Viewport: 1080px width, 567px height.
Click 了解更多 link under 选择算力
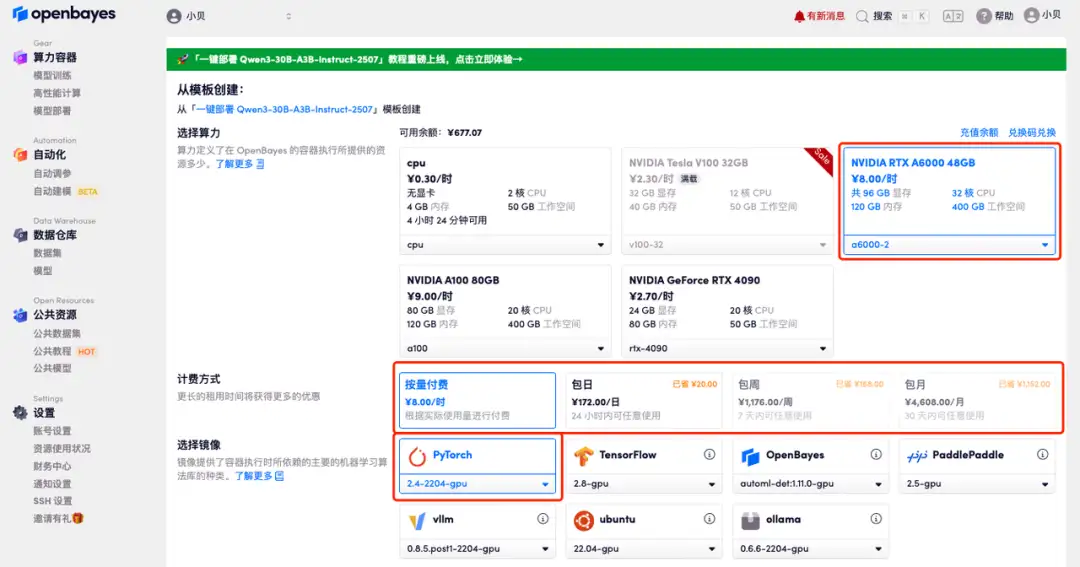click(x=240, y=164)
